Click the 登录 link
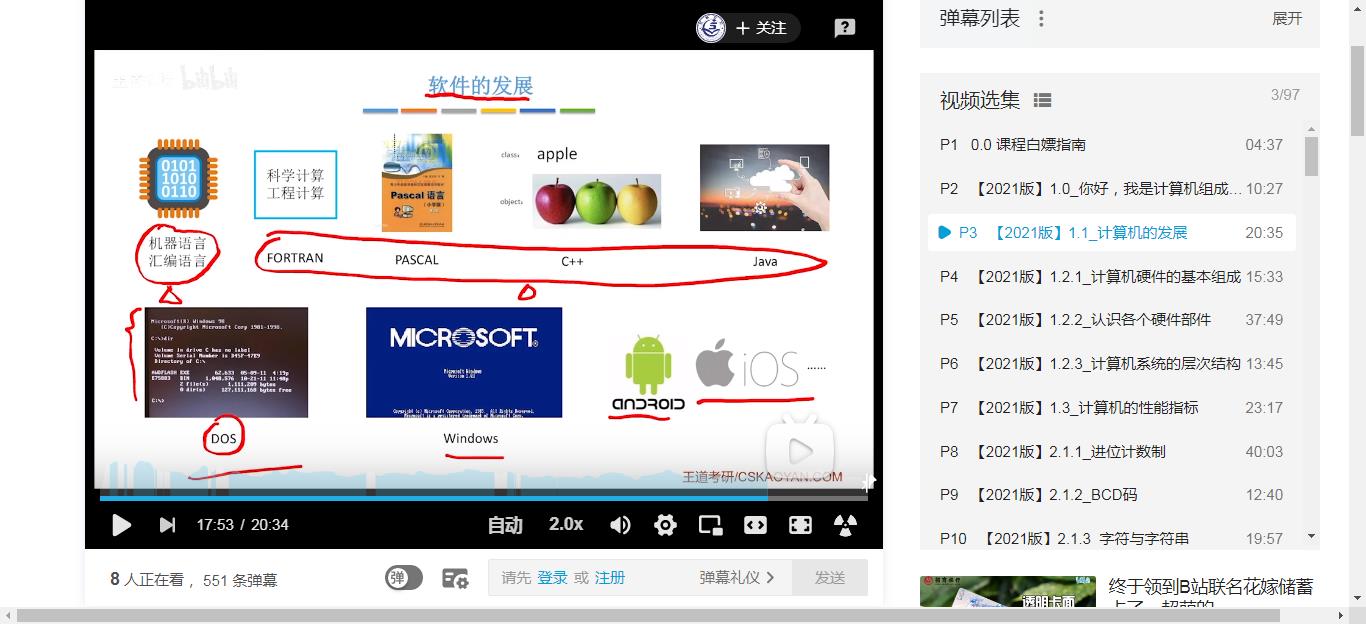The width and height of the screenshot is (1366, 624). [552, 578]
